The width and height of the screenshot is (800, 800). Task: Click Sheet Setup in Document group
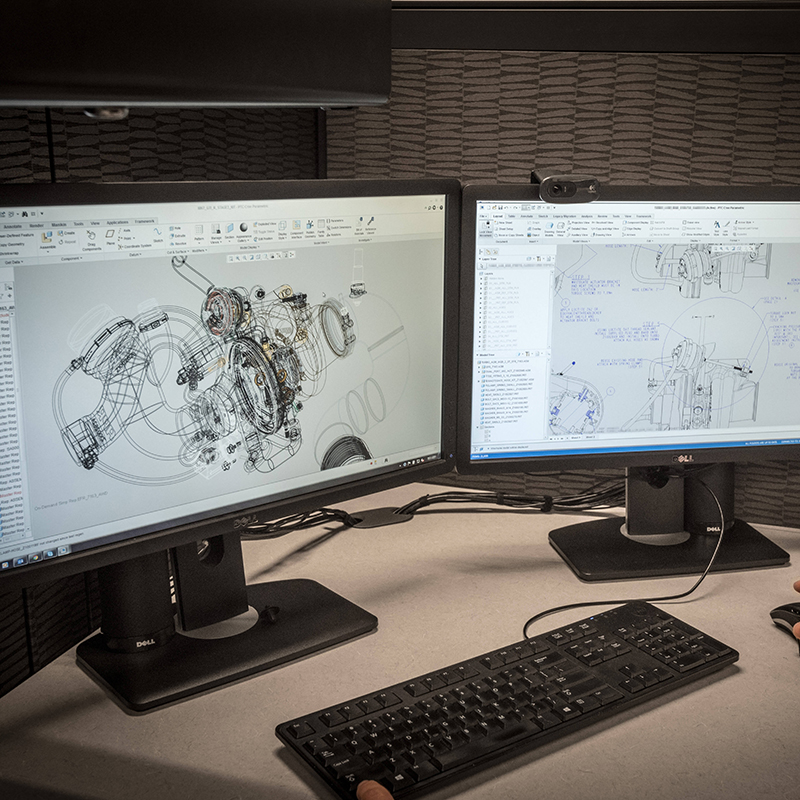(505, 229)
